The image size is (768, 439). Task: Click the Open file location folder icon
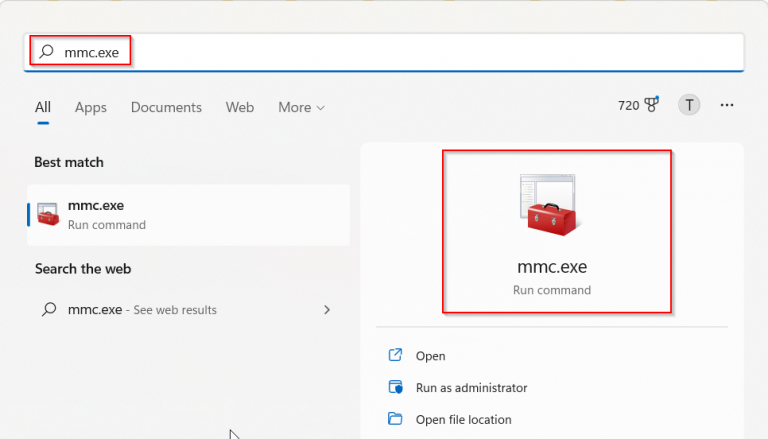[x=395, y=419]
